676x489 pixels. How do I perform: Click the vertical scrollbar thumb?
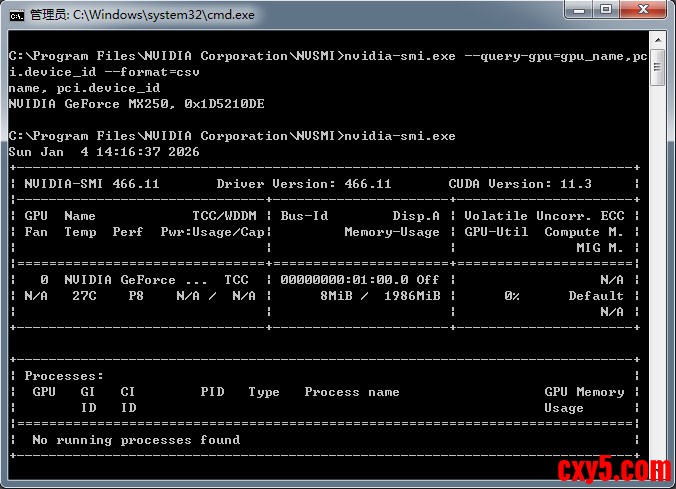(x=658, y=67)
